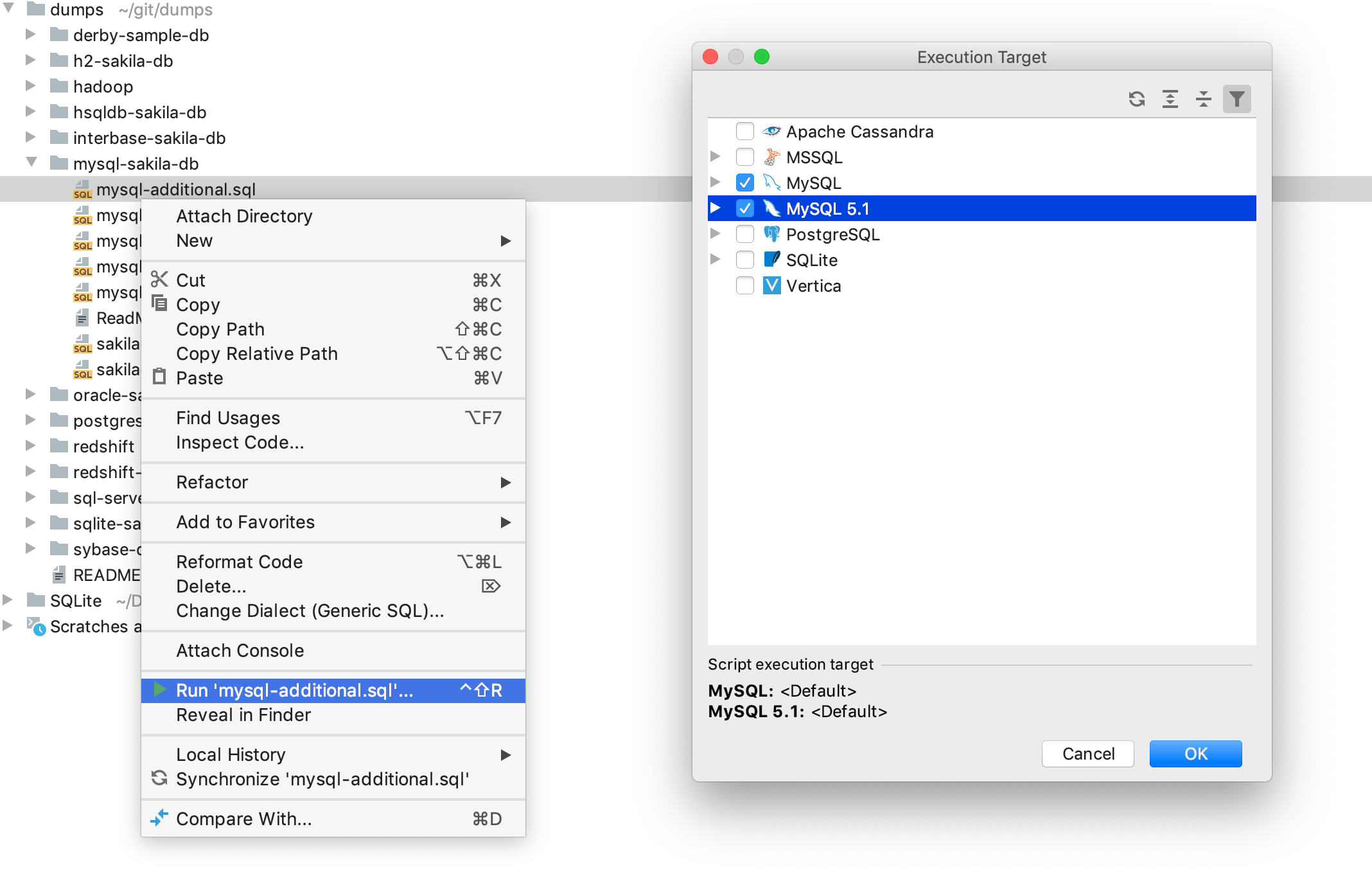Screen dimensions: 1372x883
Task: Expand the MSSQL tree node
Action: pos(715,157)
